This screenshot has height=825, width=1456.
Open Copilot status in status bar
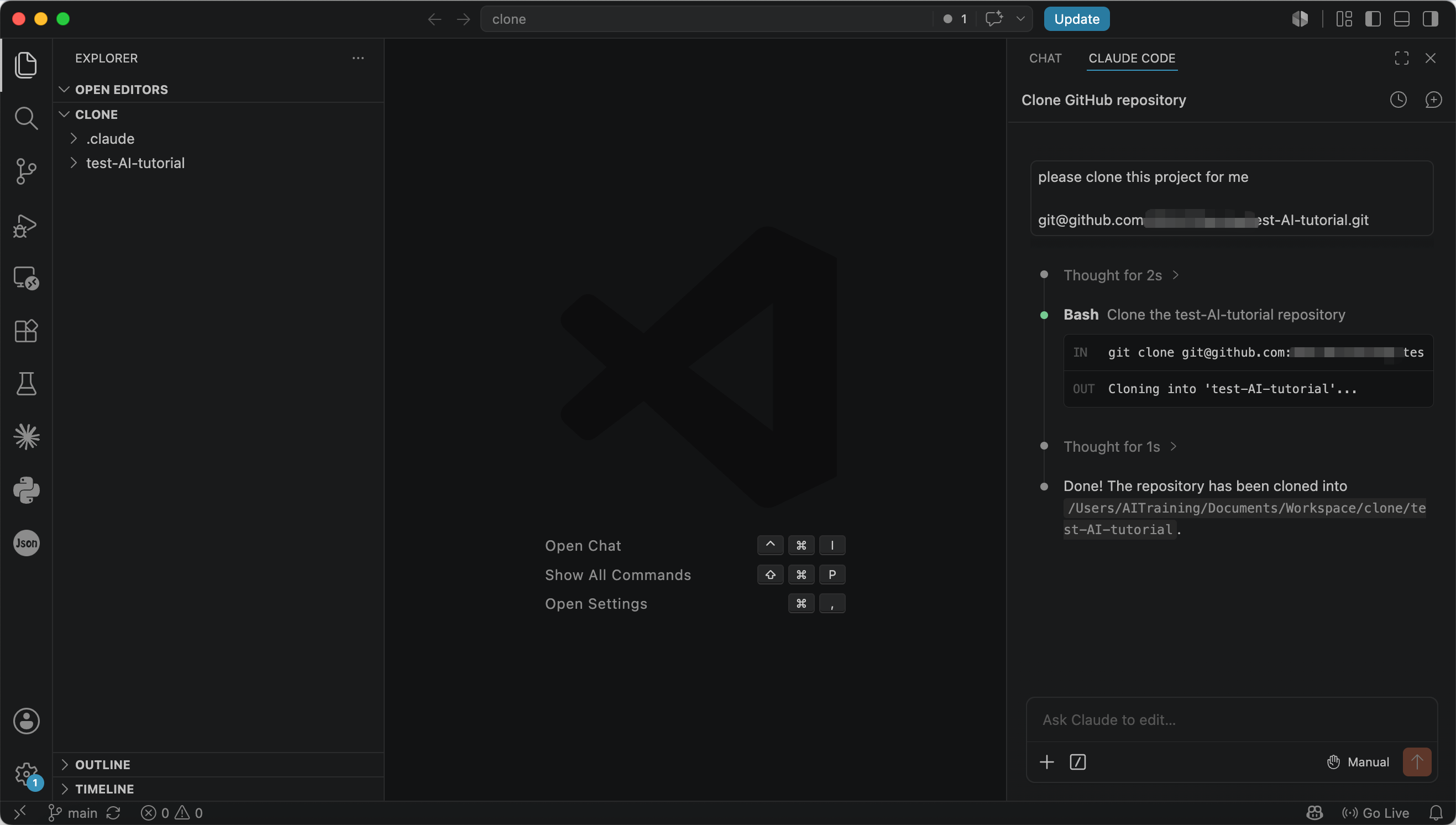[1314, 813]
